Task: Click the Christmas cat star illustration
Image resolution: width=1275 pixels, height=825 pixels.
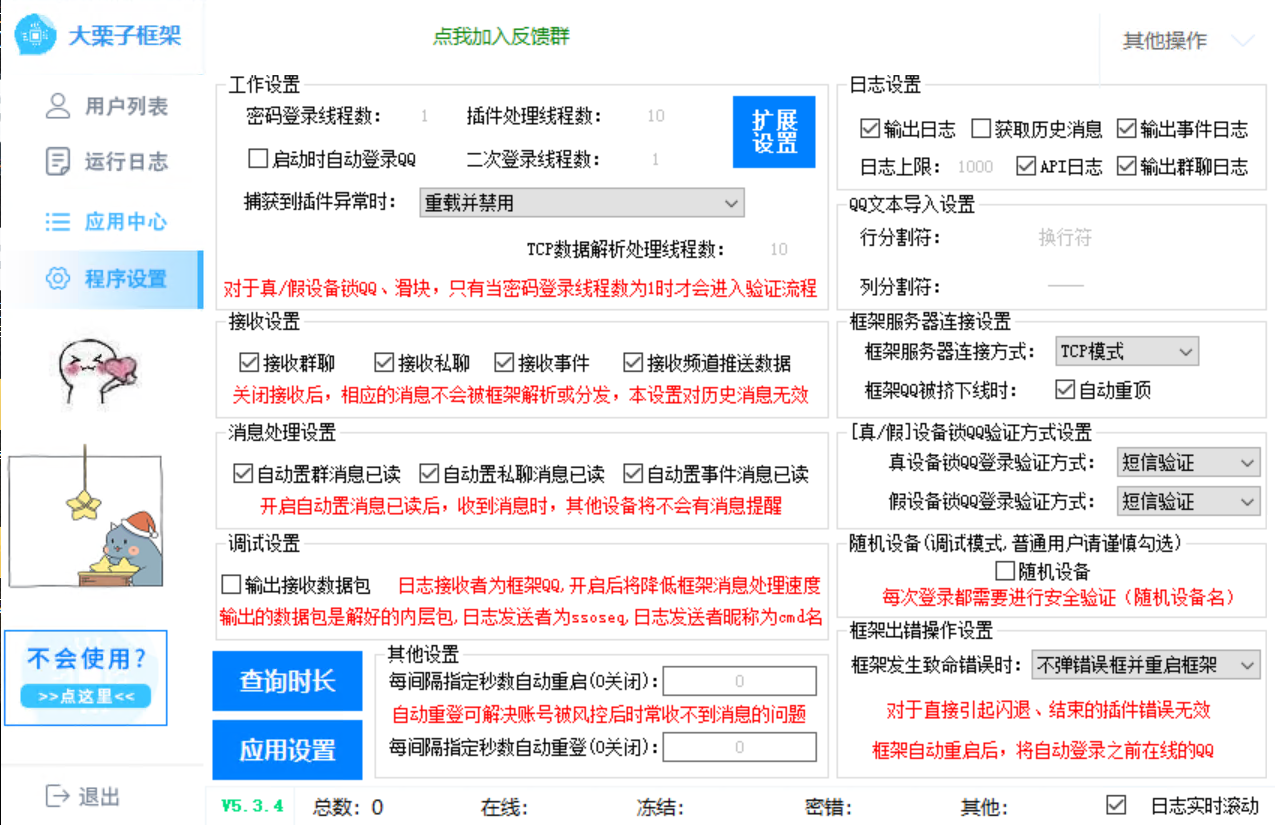Action: tap(86, 518)
